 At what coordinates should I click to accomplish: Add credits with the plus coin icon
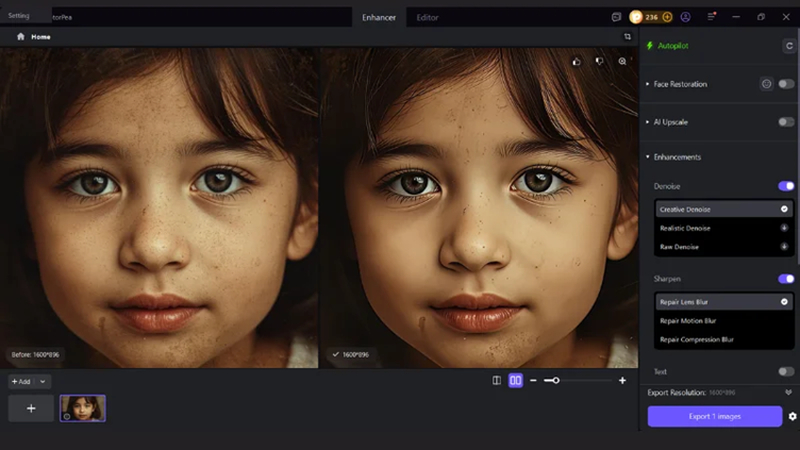[667, 17]
